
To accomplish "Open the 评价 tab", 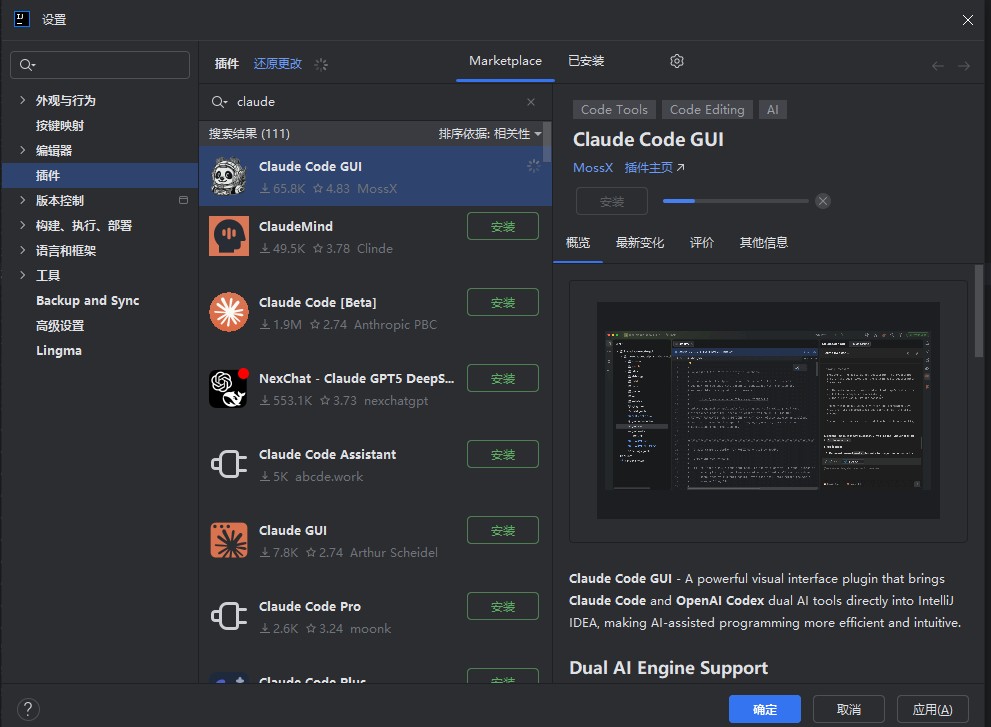I will click(x=702, y=242).
